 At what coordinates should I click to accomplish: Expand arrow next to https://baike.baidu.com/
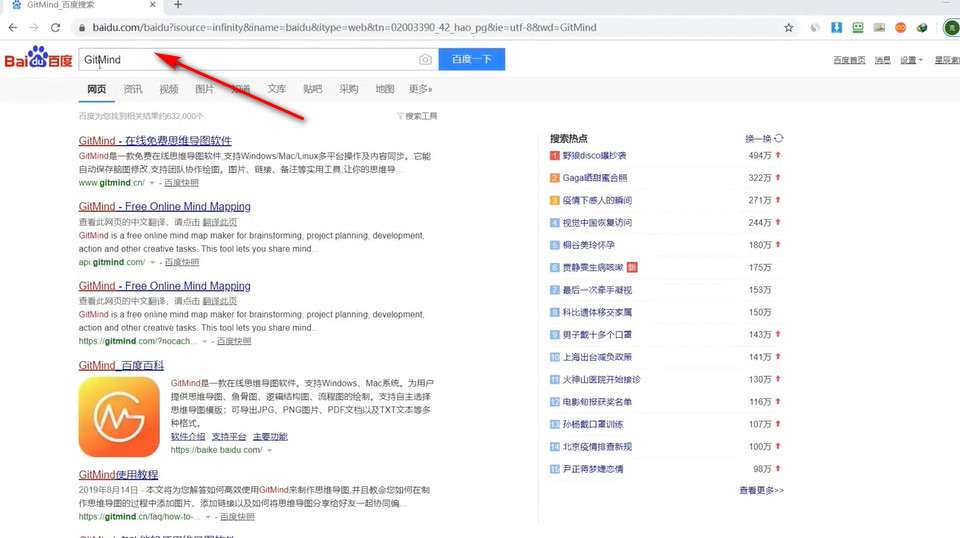269,450
